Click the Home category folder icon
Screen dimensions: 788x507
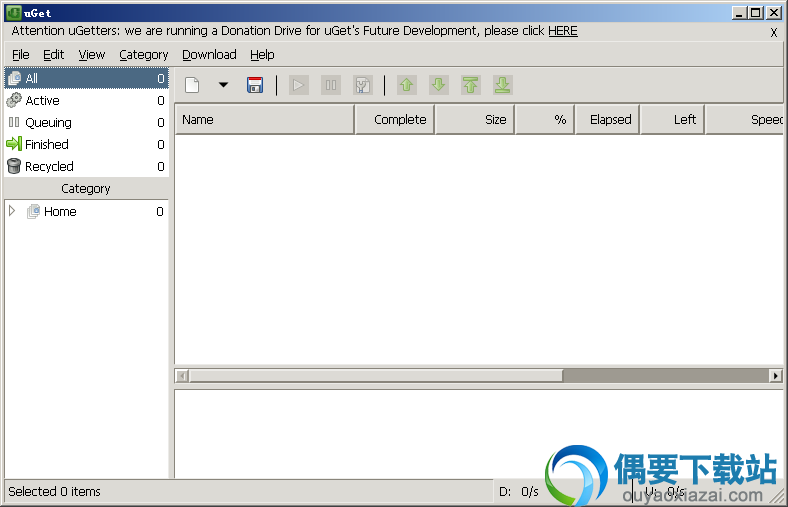point(33,211)
